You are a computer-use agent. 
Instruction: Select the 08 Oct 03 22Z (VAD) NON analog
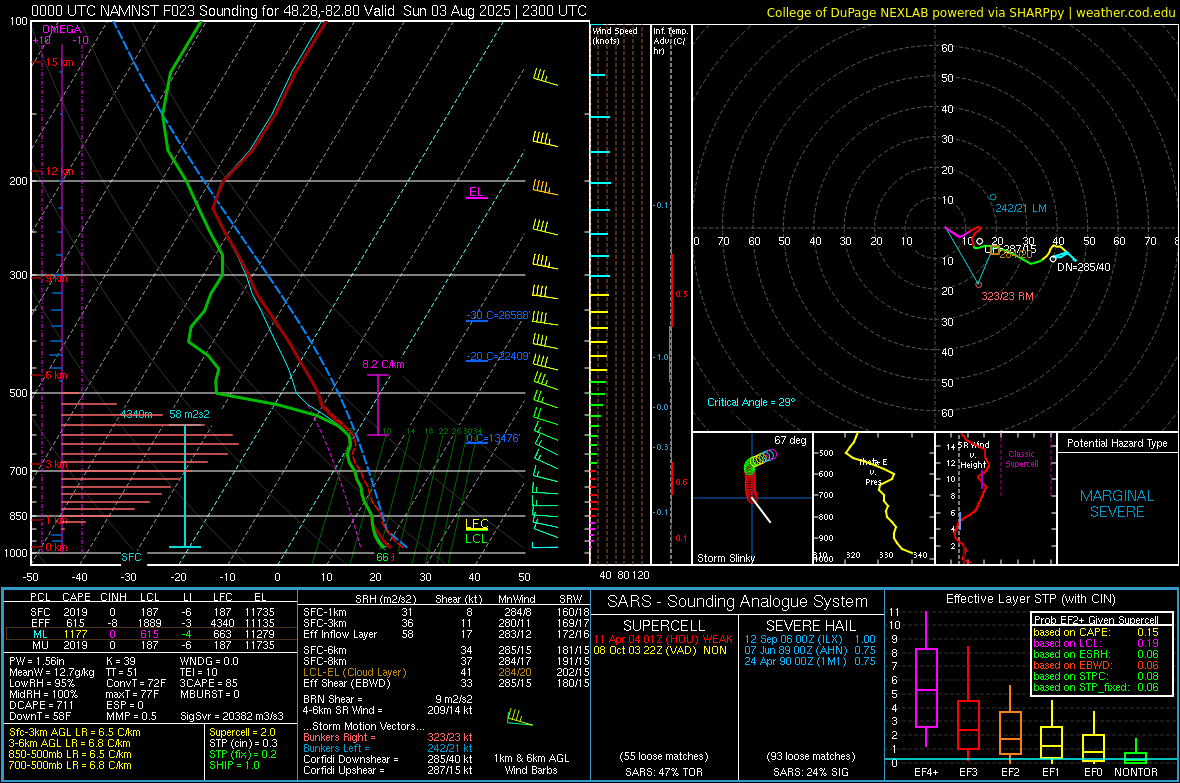pyautogui.click(x=660, y=650)
